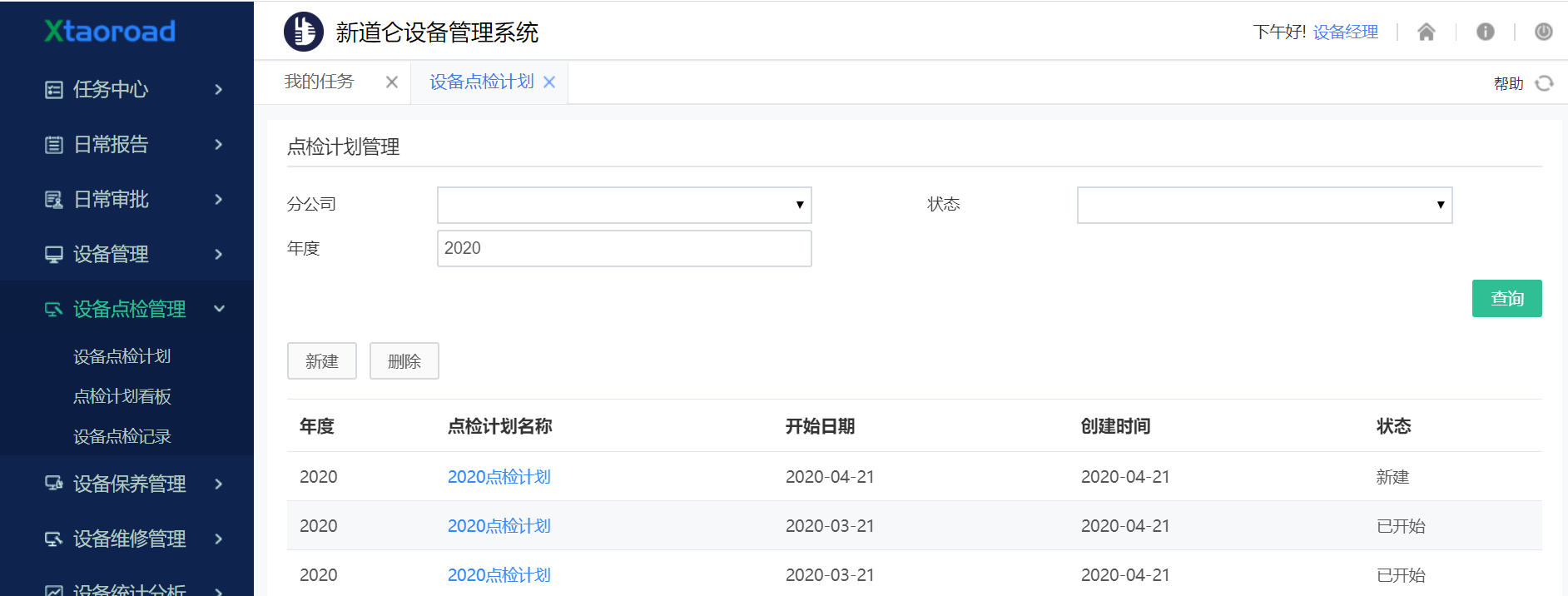Click the system logo beside 新道仑设备管理系统
1568x596 pixels.
point(304,32)
